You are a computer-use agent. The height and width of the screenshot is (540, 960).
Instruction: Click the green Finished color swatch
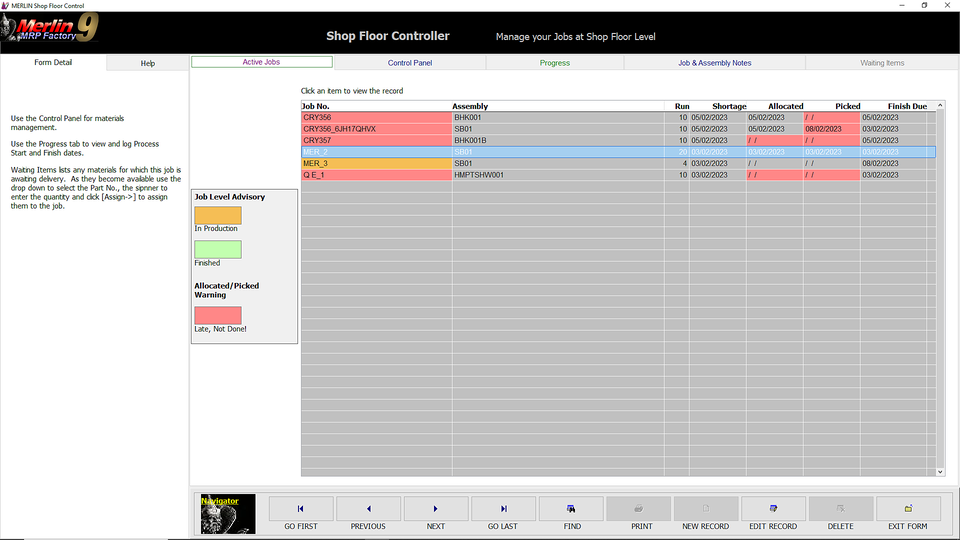[218, 250]
